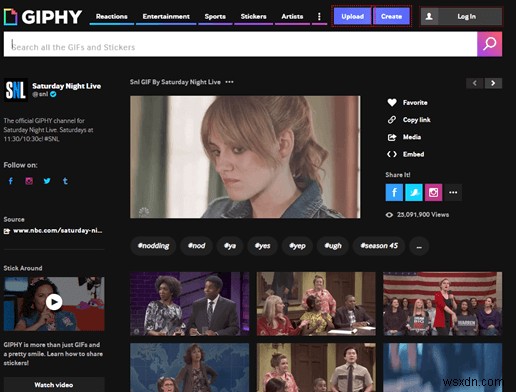
Task: Follow SNL on Facebook in the sidebar
Action: (11, 181)
